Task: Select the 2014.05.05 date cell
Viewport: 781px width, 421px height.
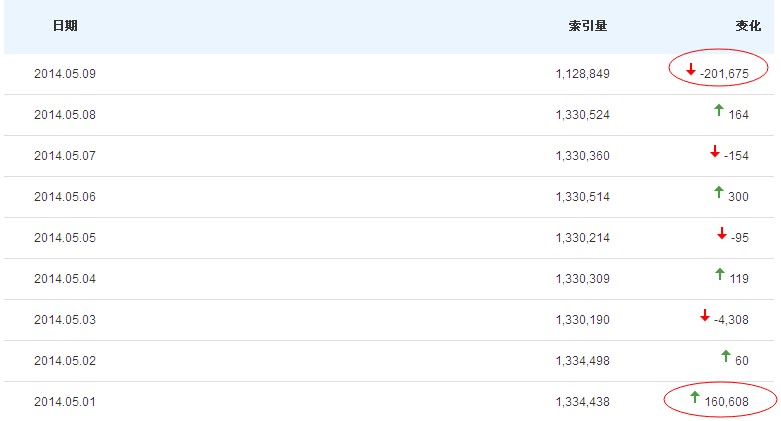Action: 65,238
